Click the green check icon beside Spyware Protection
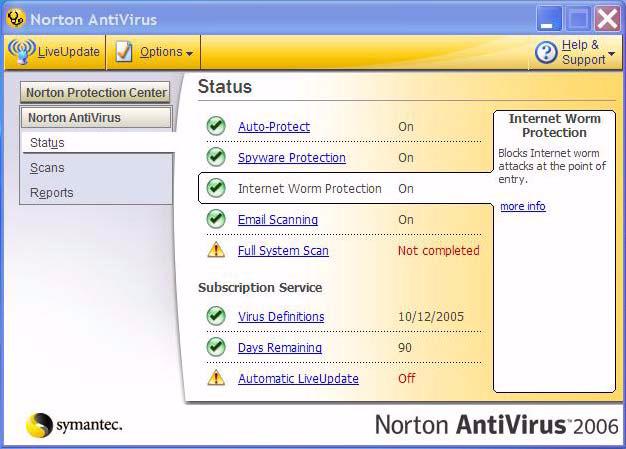This screenshot has width=626, height=449. click(216, 157)
